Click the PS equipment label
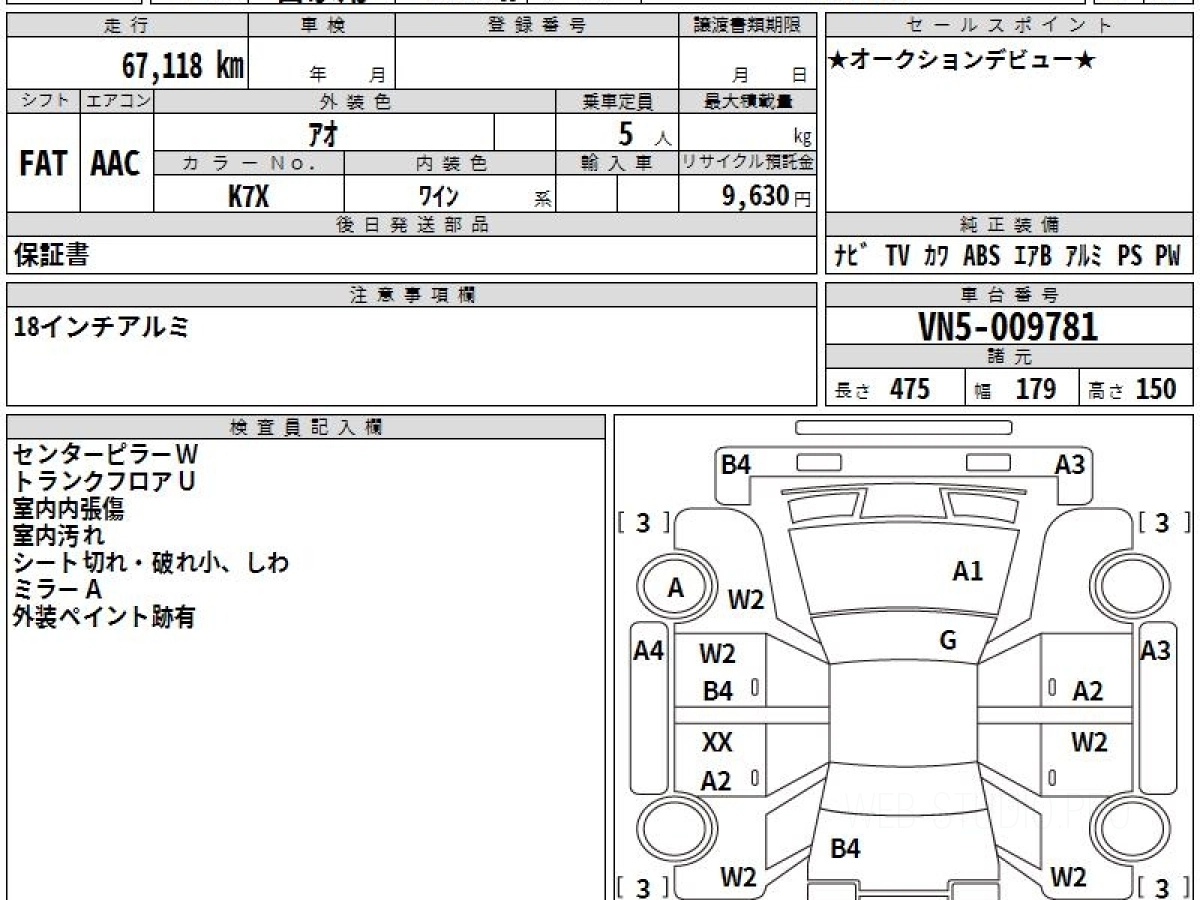Viewport: 1200px width, 900px height. pyautogui.click(x=1130, y=256)
